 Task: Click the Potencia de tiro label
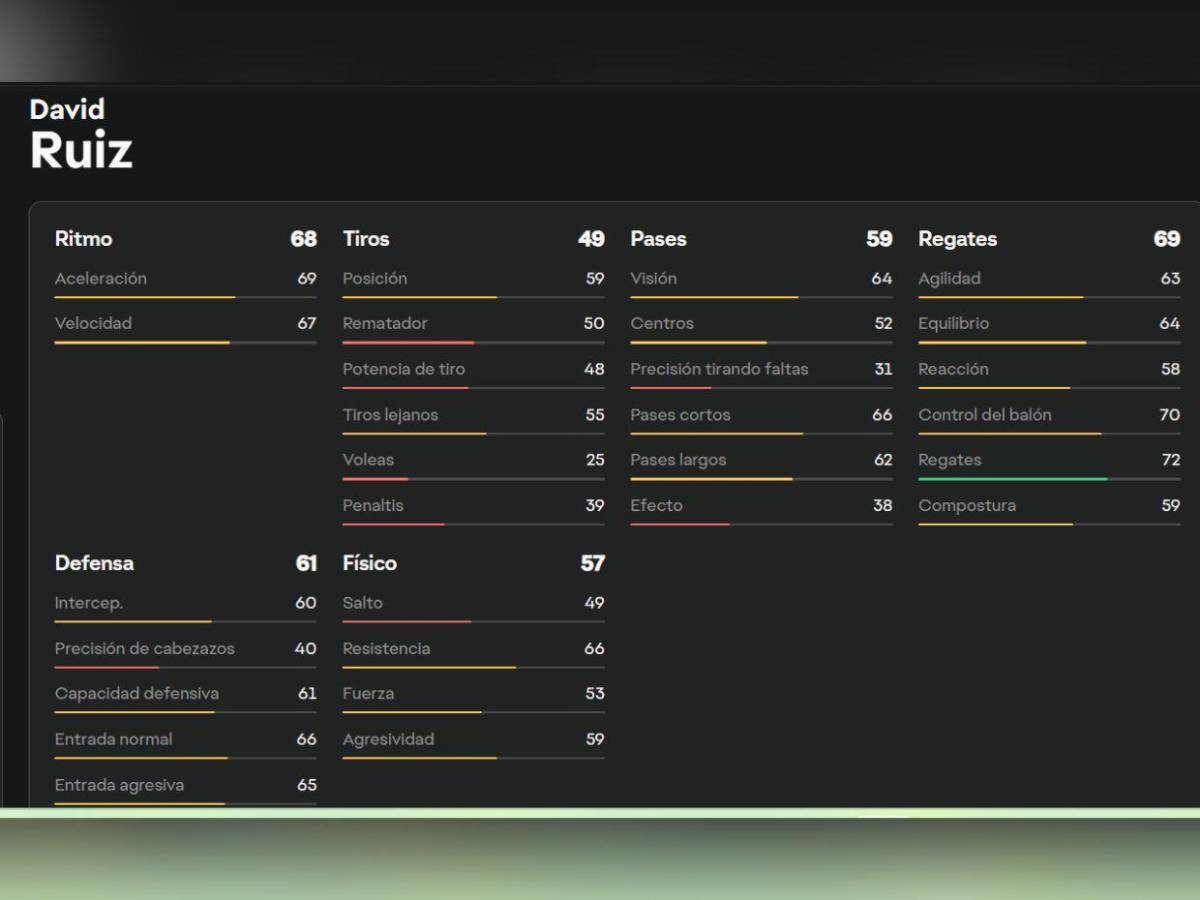403,369
